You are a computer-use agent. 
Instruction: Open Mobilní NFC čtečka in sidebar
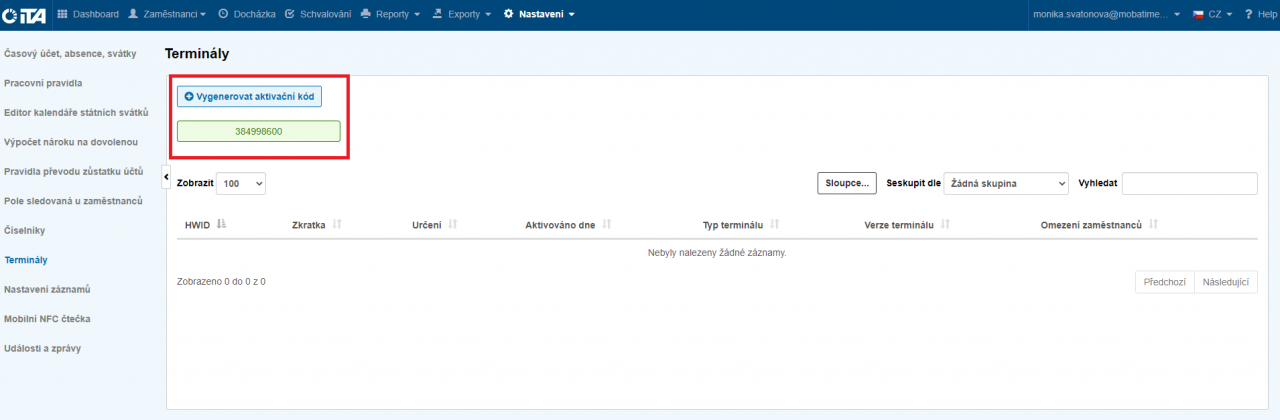(47, 319)
